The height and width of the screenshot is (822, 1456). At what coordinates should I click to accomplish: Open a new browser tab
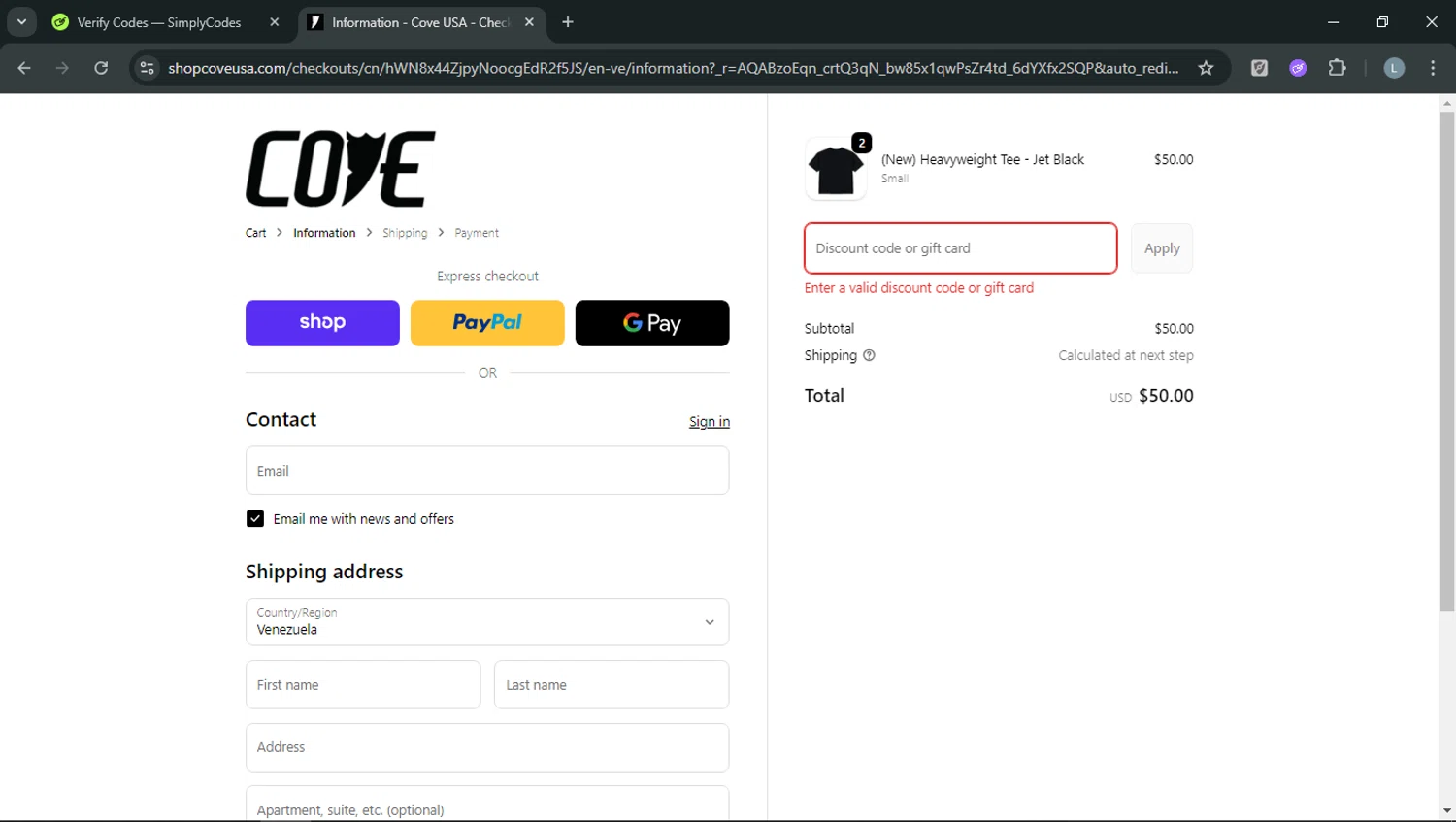point(568,21)
